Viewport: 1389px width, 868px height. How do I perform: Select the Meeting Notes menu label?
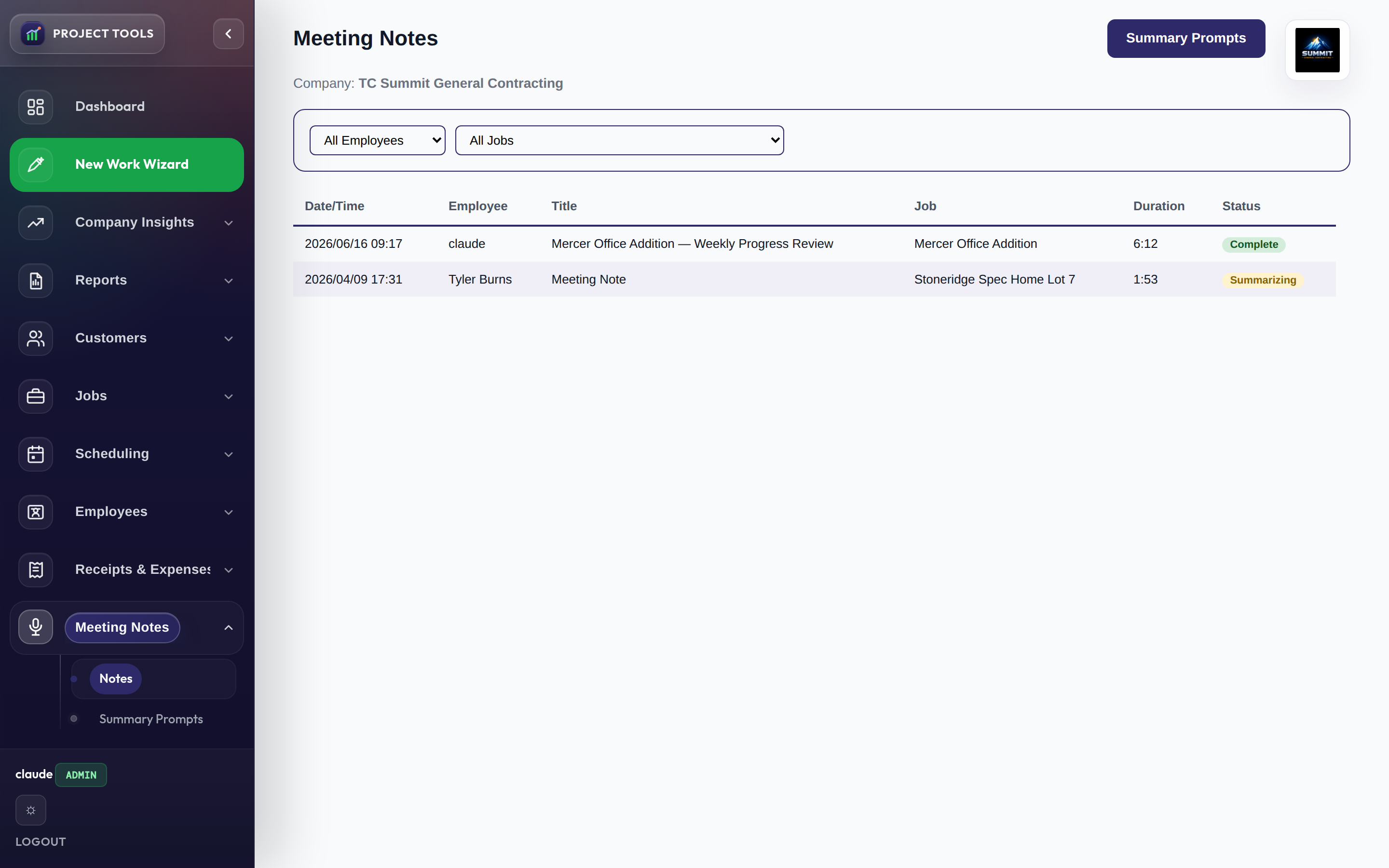[122, 627]
